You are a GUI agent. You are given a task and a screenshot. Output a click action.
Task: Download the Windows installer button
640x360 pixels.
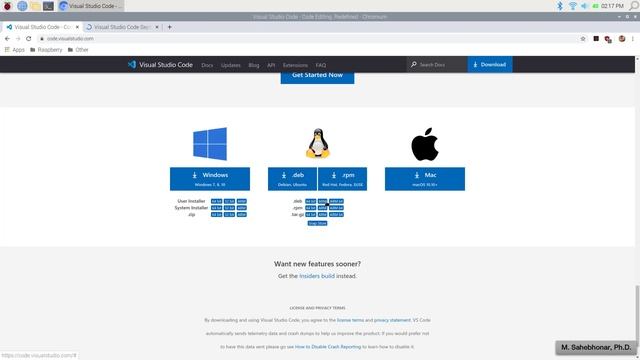pyautogui.click(x=210, y=179)
